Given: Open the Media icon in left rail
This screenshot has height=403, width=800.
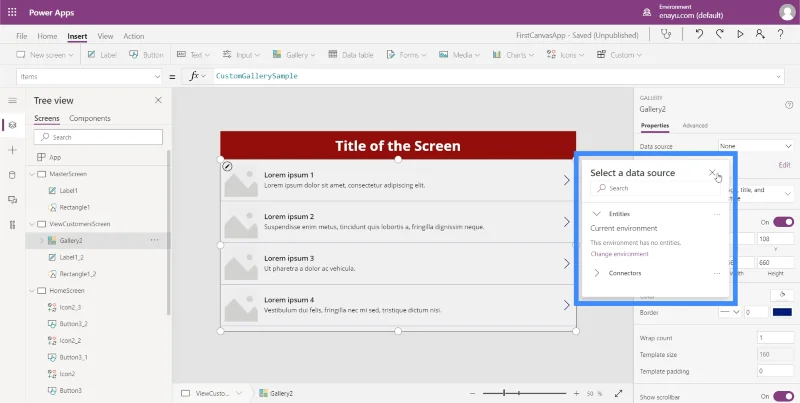Looking at the screenshot, I should click(x=12, y=199).
